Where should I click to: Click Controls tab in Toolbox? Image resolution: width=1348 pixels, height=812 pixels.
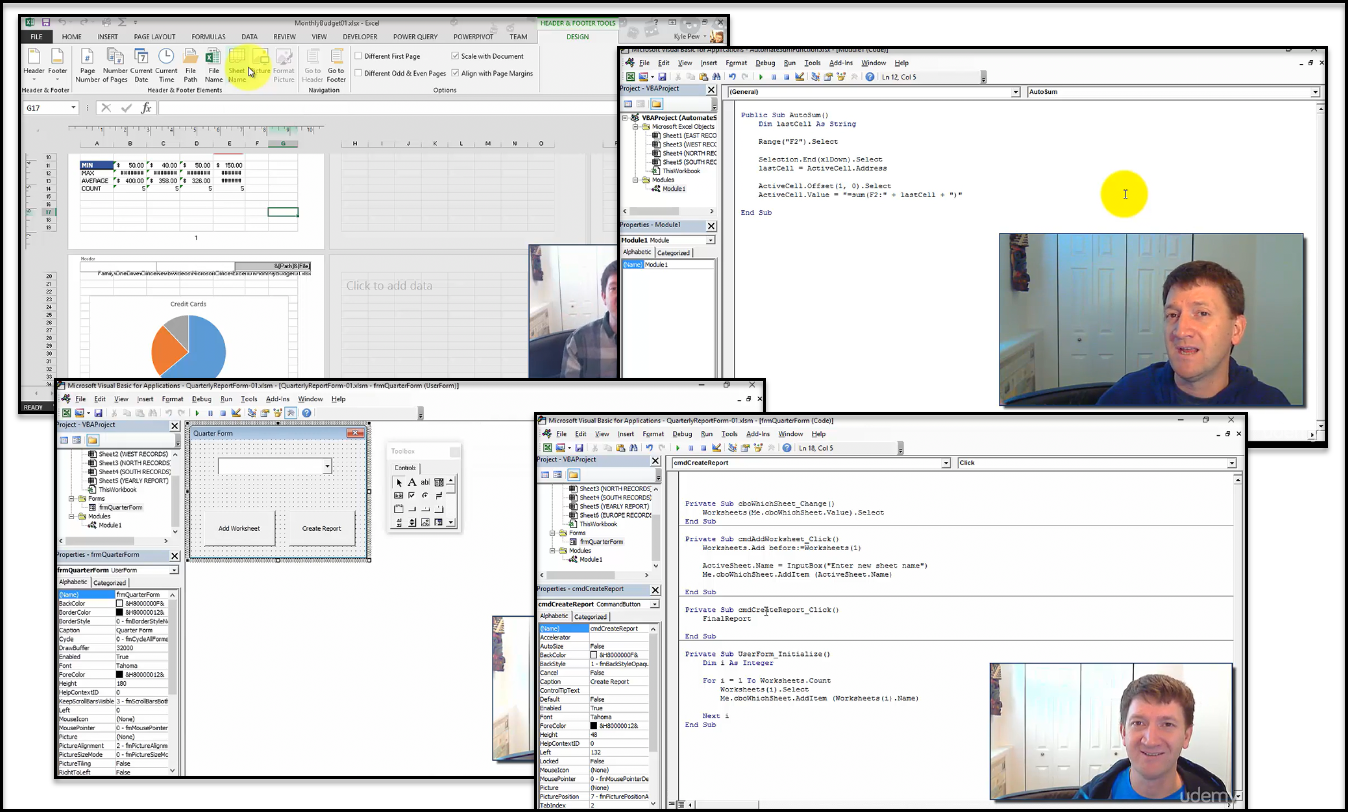406,468
